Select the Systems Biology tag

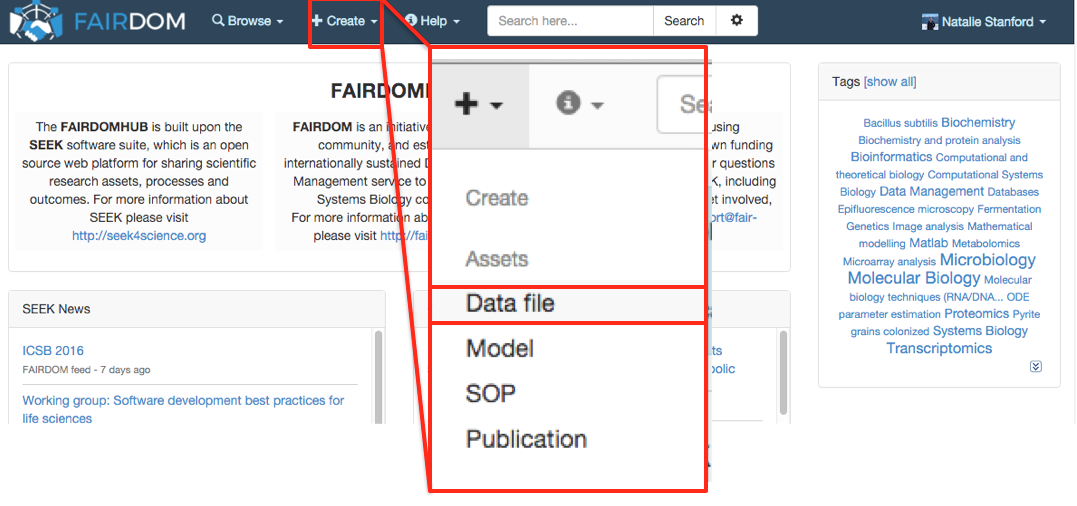(980, 331)
